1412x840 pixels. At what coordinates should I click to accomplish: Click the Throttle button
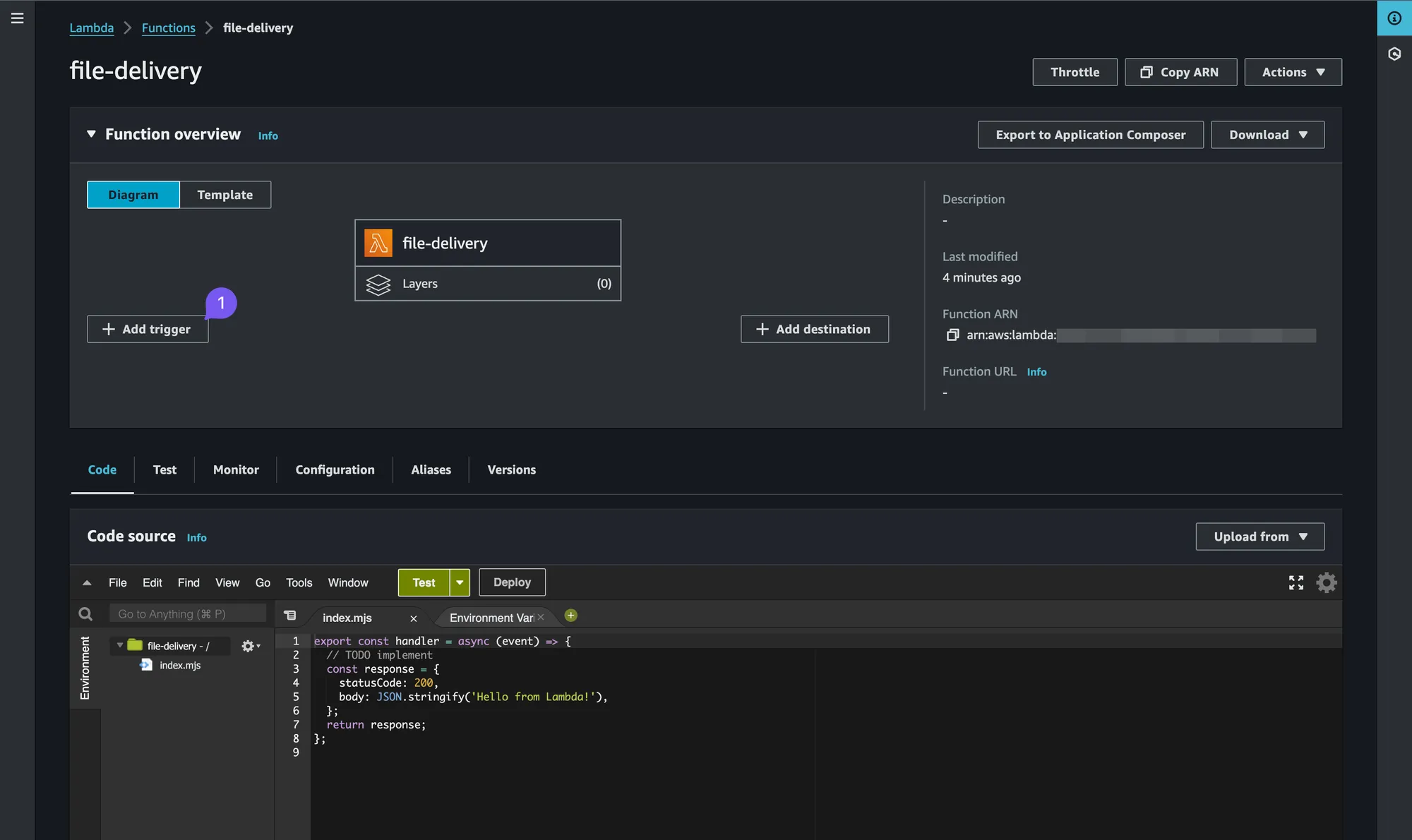(1075, 72)
